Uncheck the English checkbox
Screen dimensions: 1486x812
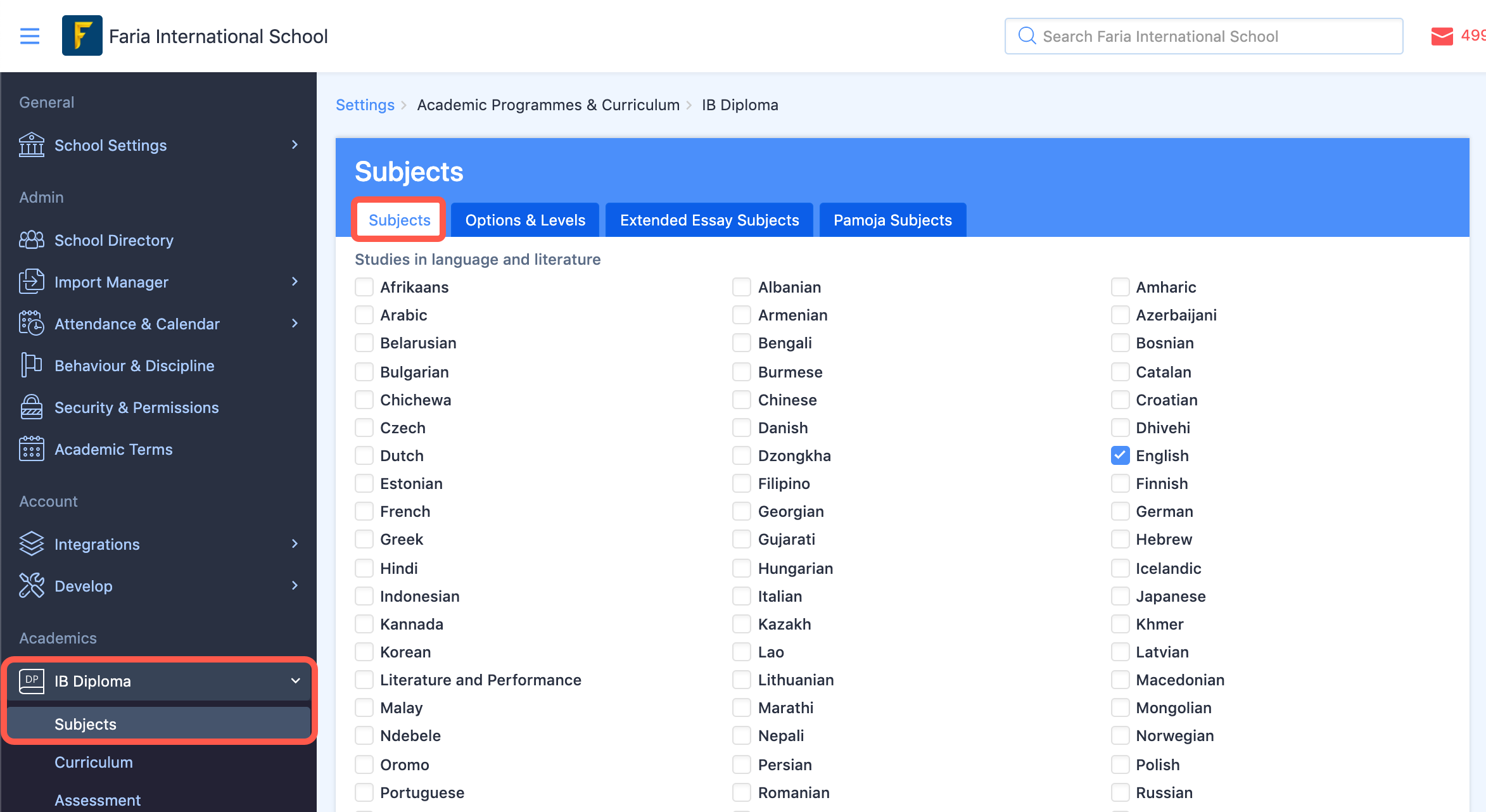pyautogui.click(x=1120, y=455)
